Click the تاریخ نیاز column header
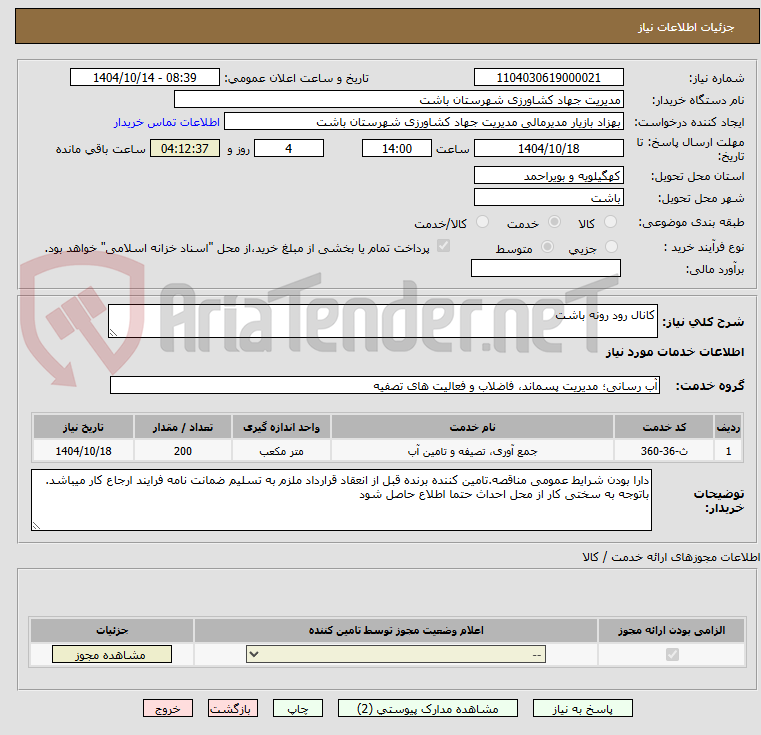The width and height of the screenshot is (761, 735). [x=83, y=427]
